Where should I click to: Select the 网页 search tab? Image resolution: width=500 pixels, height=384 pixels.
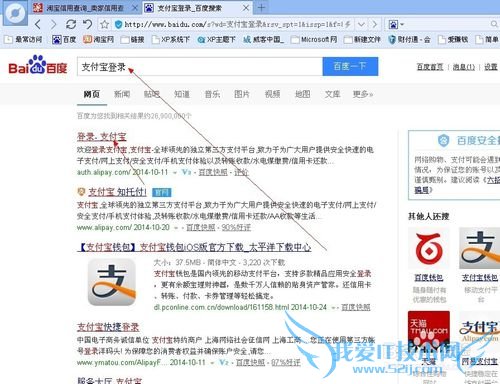coord(92,94)
